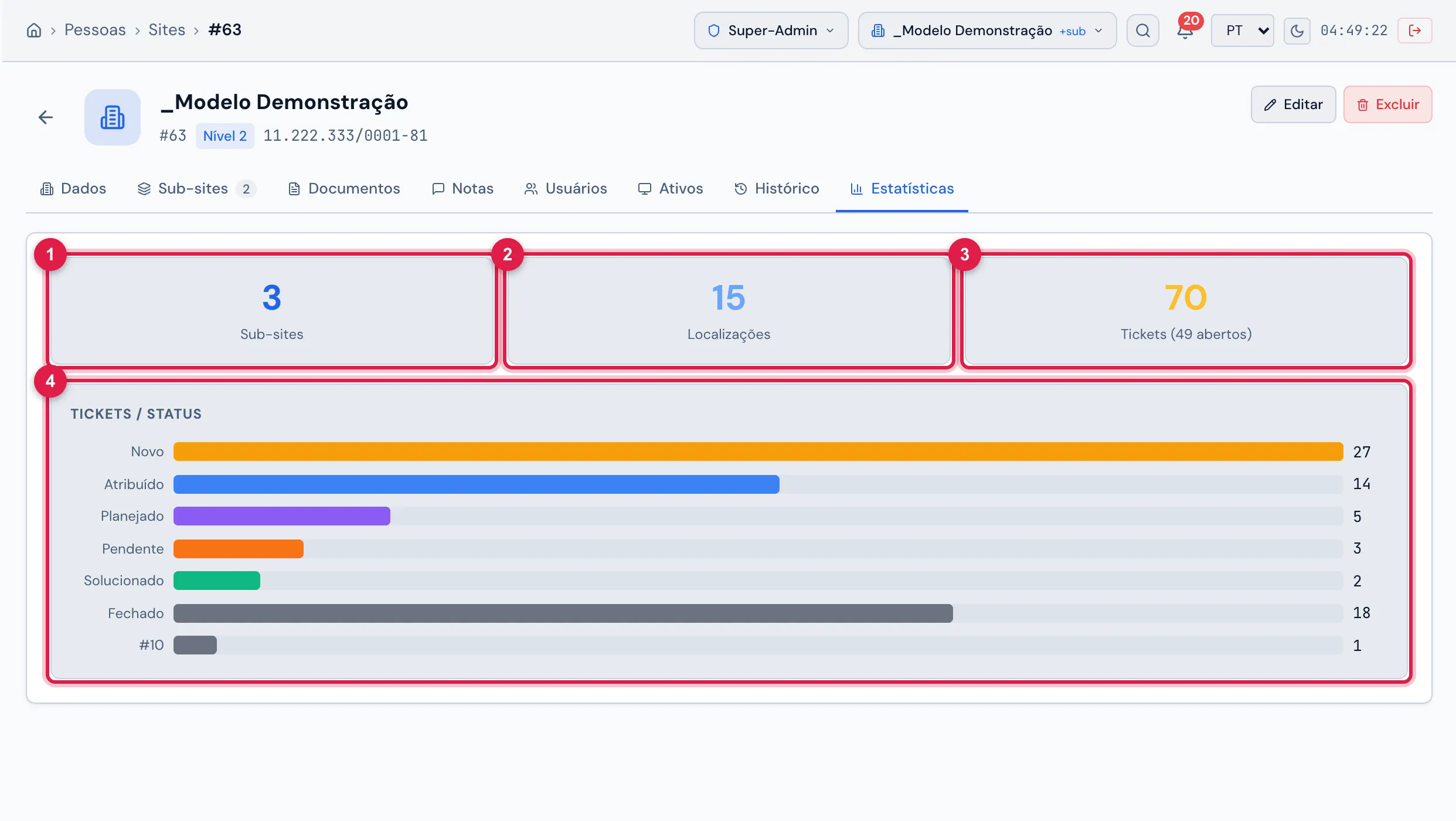The height and width of the screenshot is (821, 1456).
Task: Click the clock reading 04:49:22
Action: [x=1354, y=30]
